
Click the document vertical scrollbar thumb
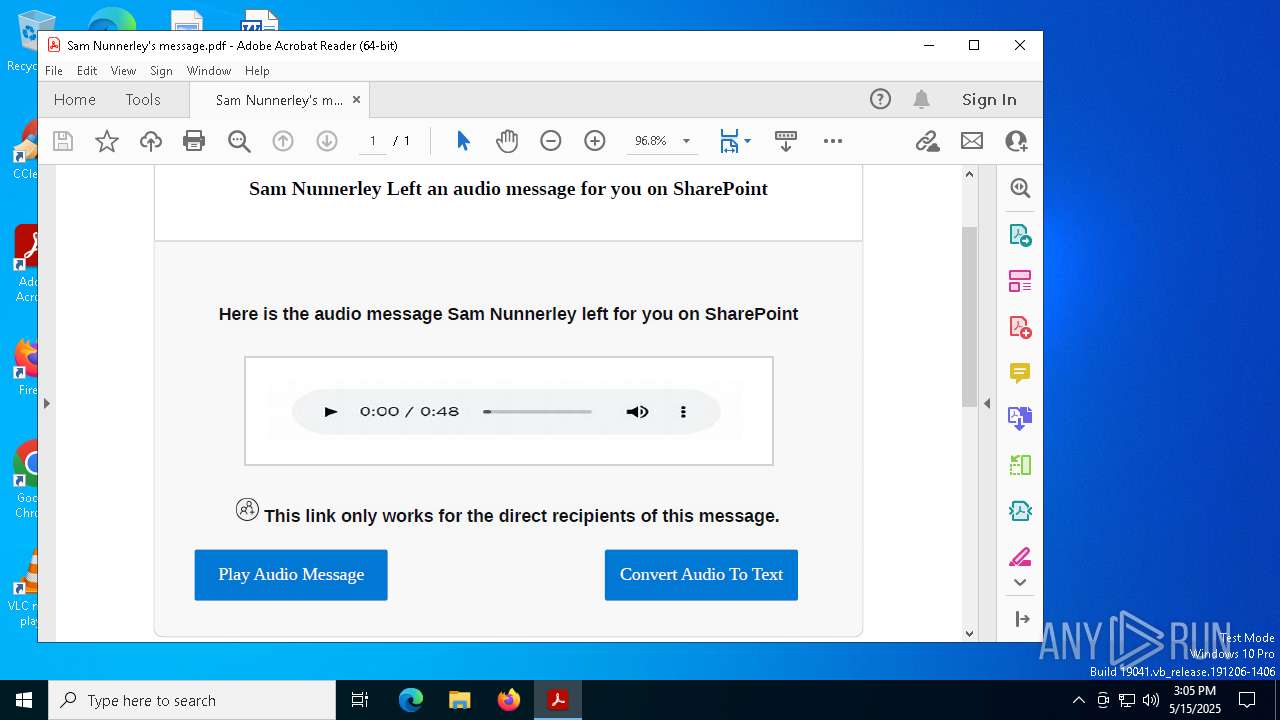pos(969,316)
